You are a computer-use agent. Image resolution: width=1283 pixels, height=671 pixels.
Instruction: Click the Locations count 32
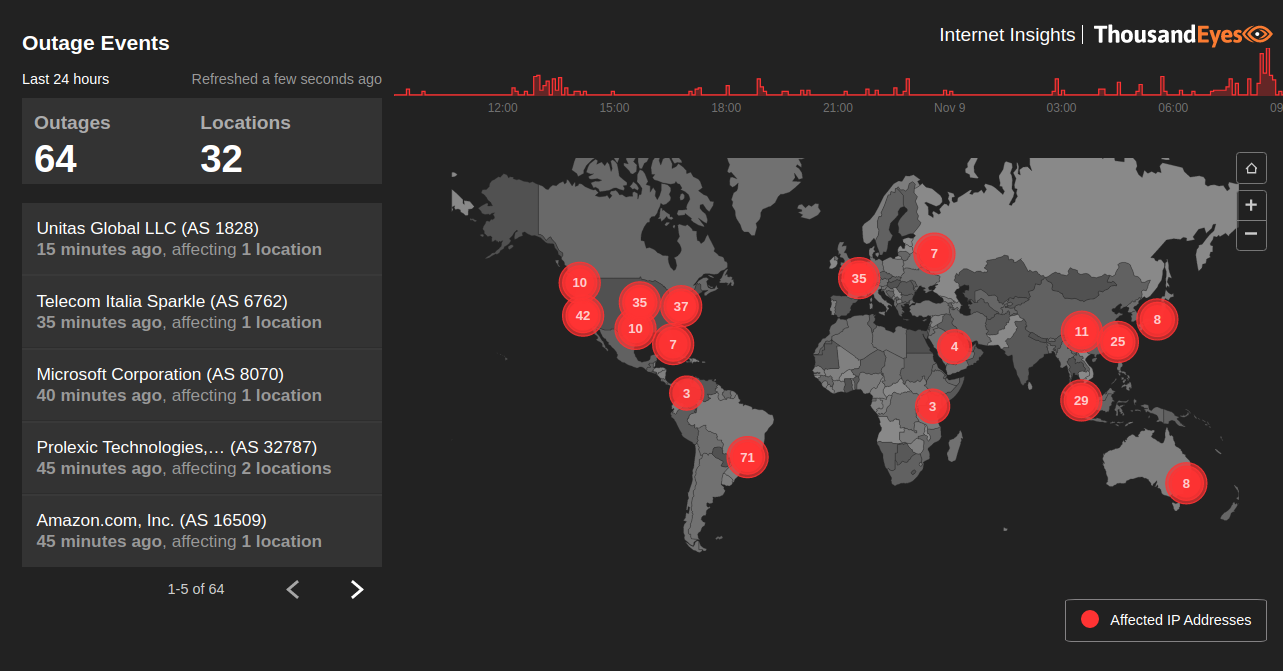(x=221, y=159)
